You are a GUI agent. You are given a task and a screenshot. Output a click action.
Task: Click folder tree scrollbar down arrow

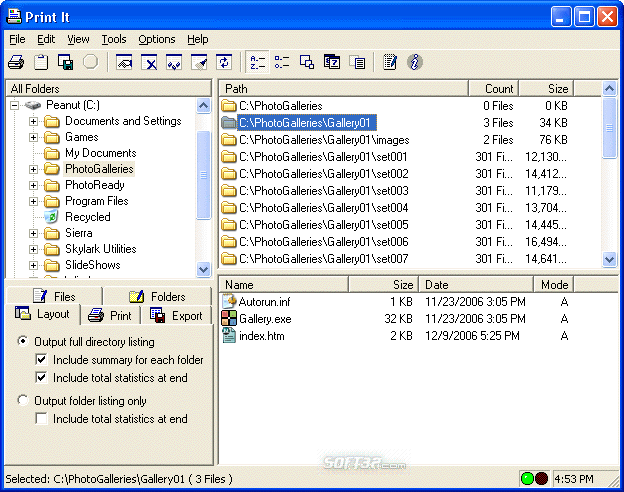click(203, 269)
